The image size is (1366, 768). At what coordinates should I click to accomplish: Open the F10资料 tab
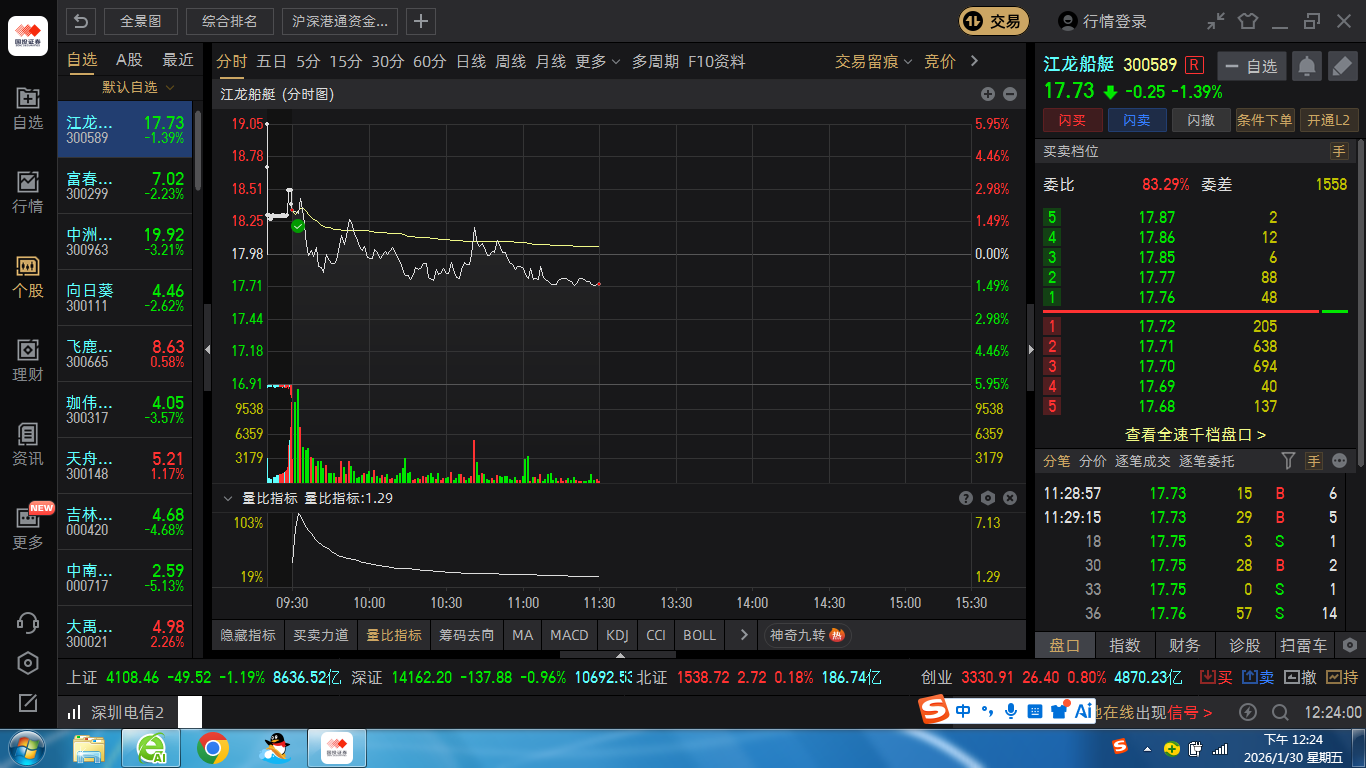point(717,62)
